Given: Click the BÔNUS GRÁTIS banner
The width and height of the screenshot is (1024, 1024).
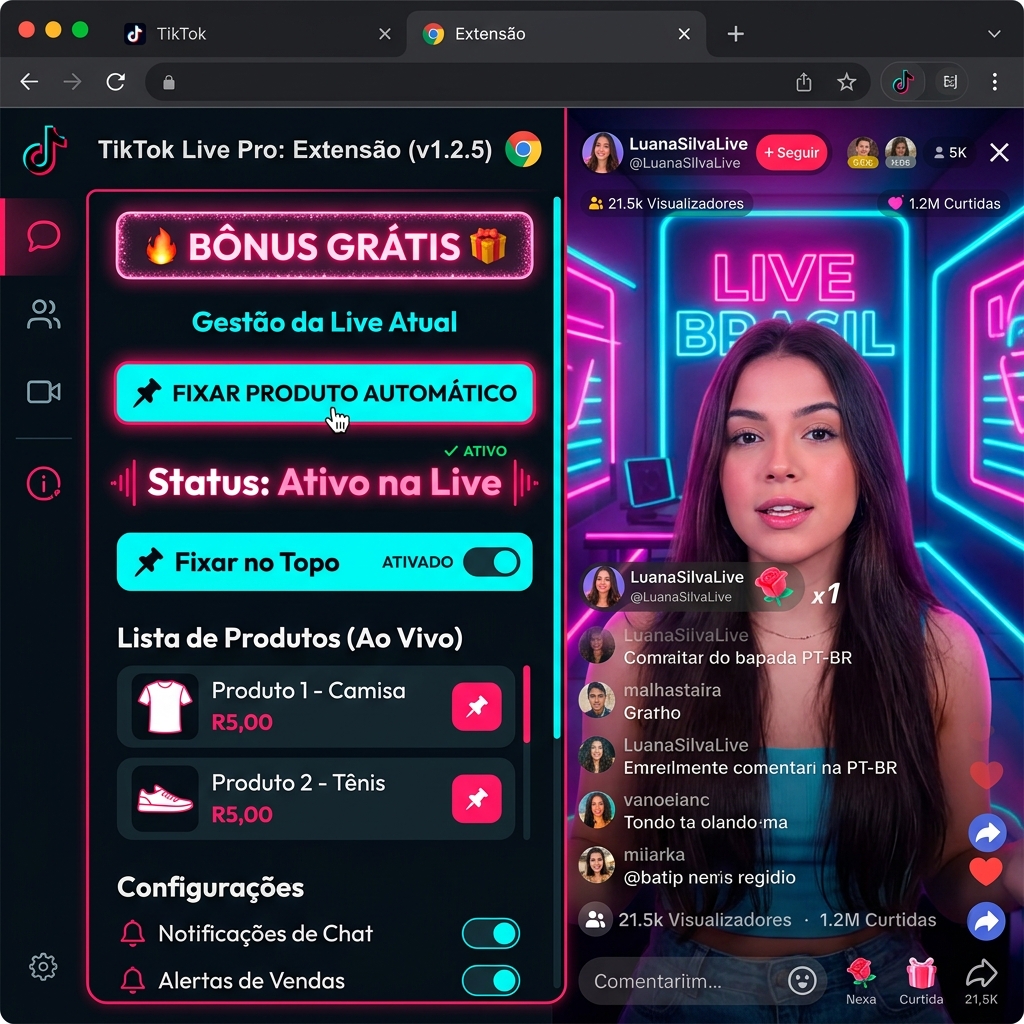Looking at the screenshot, I should pos(325,246).
